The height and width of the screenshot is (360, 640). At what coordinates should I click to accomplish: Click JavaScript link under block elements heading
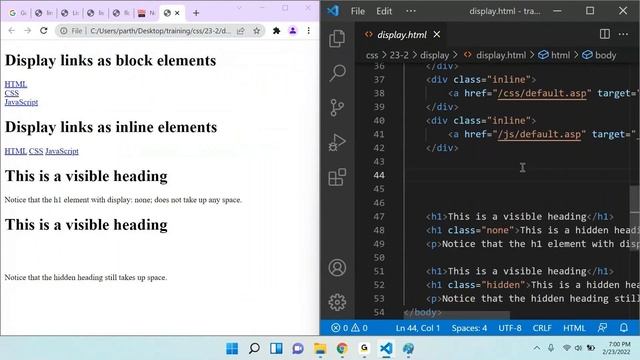point(21,102)
